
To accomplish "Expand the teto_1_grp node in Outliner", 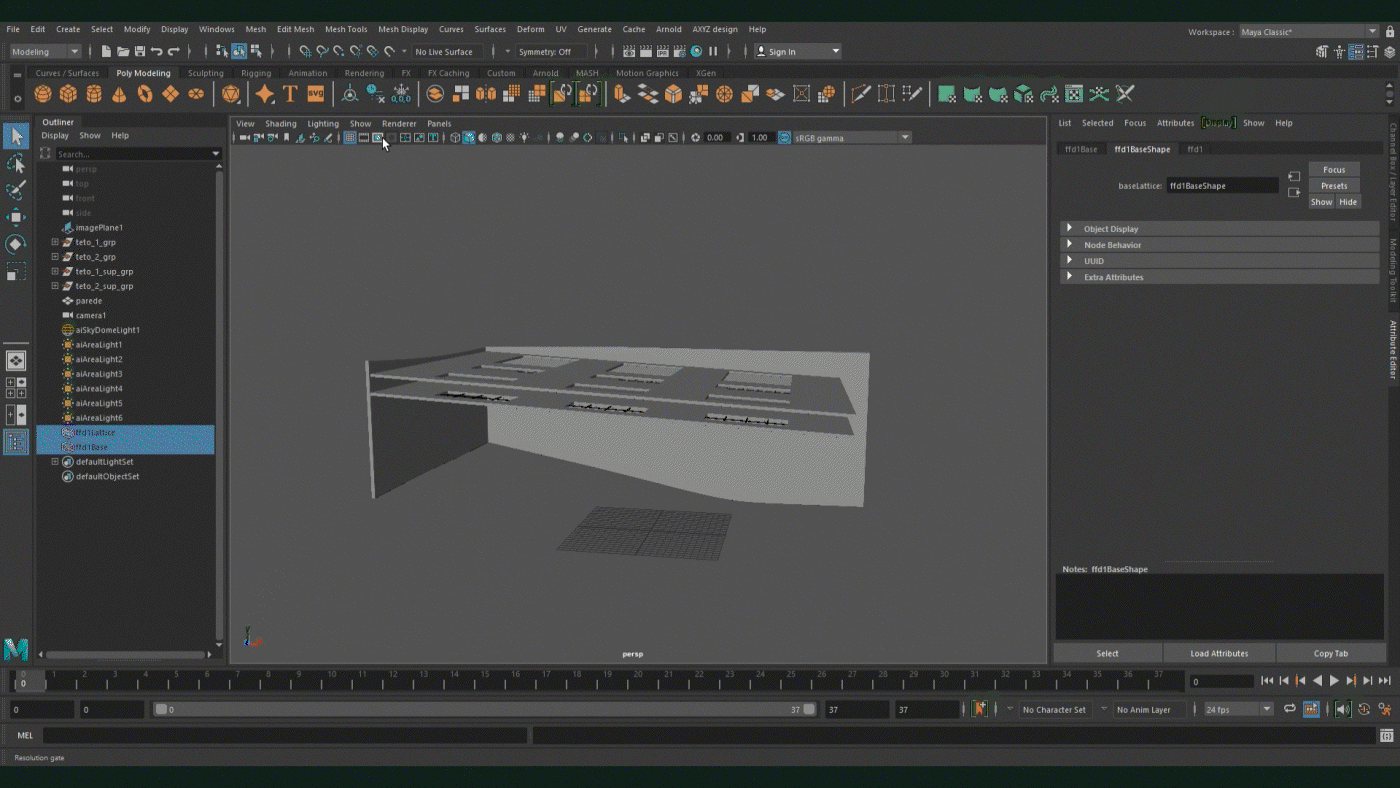I will [55, 242].
